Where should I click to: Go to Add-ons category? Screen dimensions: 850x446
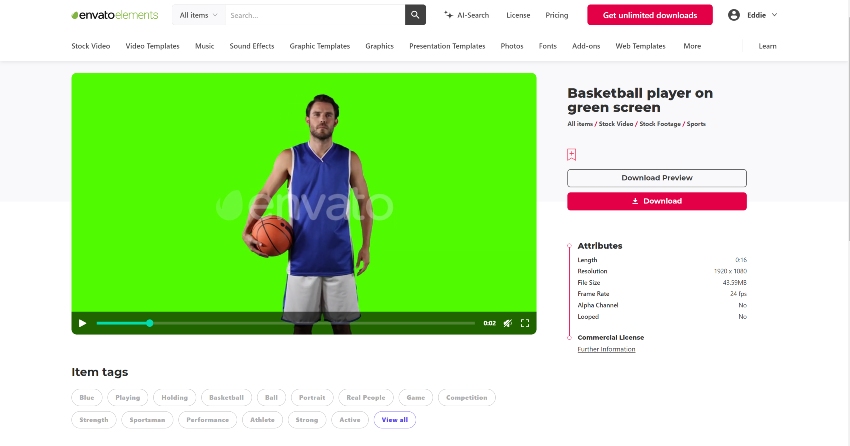[x=586, y=46]
